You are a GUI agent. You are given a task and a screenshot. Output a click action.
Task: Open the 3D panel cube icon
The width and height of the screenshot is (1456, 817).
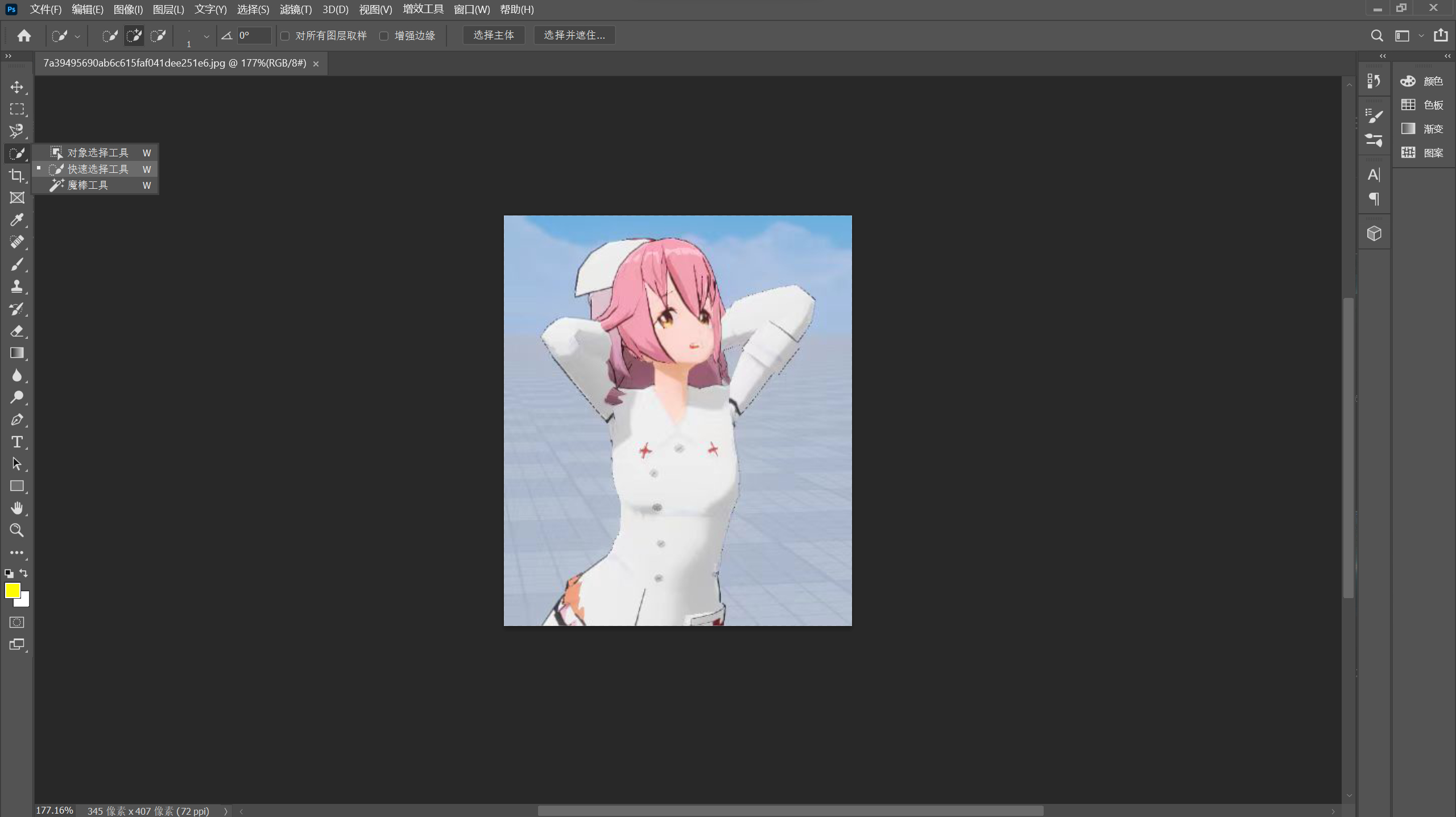coord(1374,234)
